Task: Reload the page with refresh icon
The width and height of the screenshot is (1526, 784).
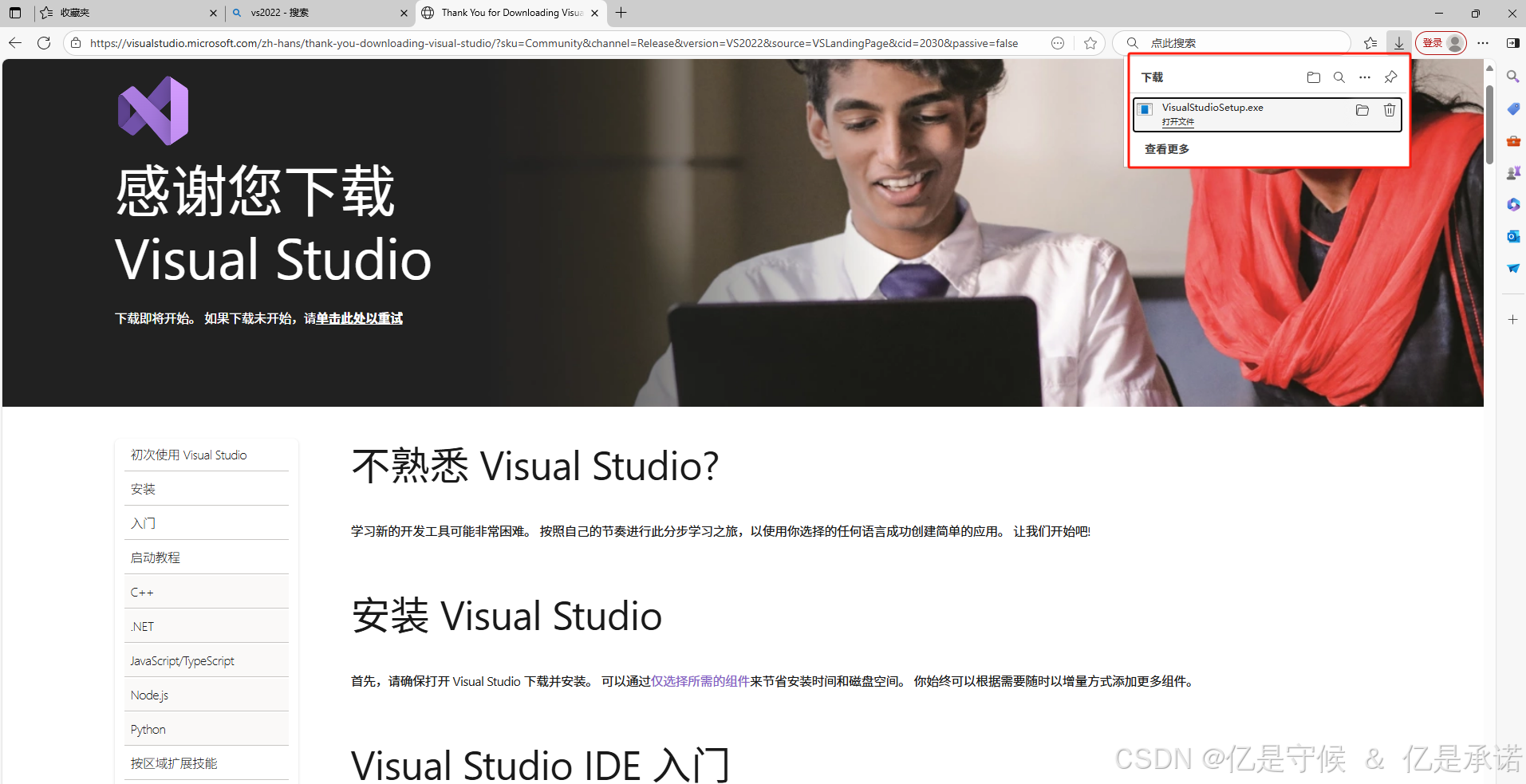Action: [x=44, y=43]
